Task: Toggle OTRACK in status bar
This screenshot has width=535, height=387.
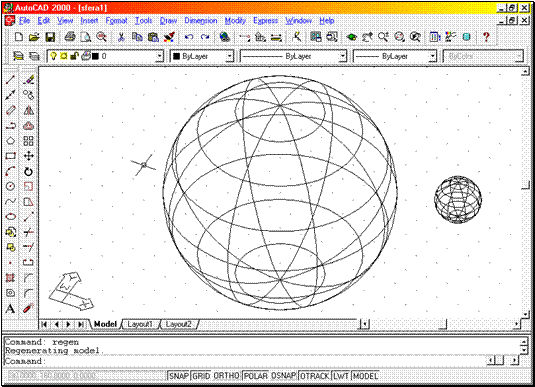Action: (314, 376)
